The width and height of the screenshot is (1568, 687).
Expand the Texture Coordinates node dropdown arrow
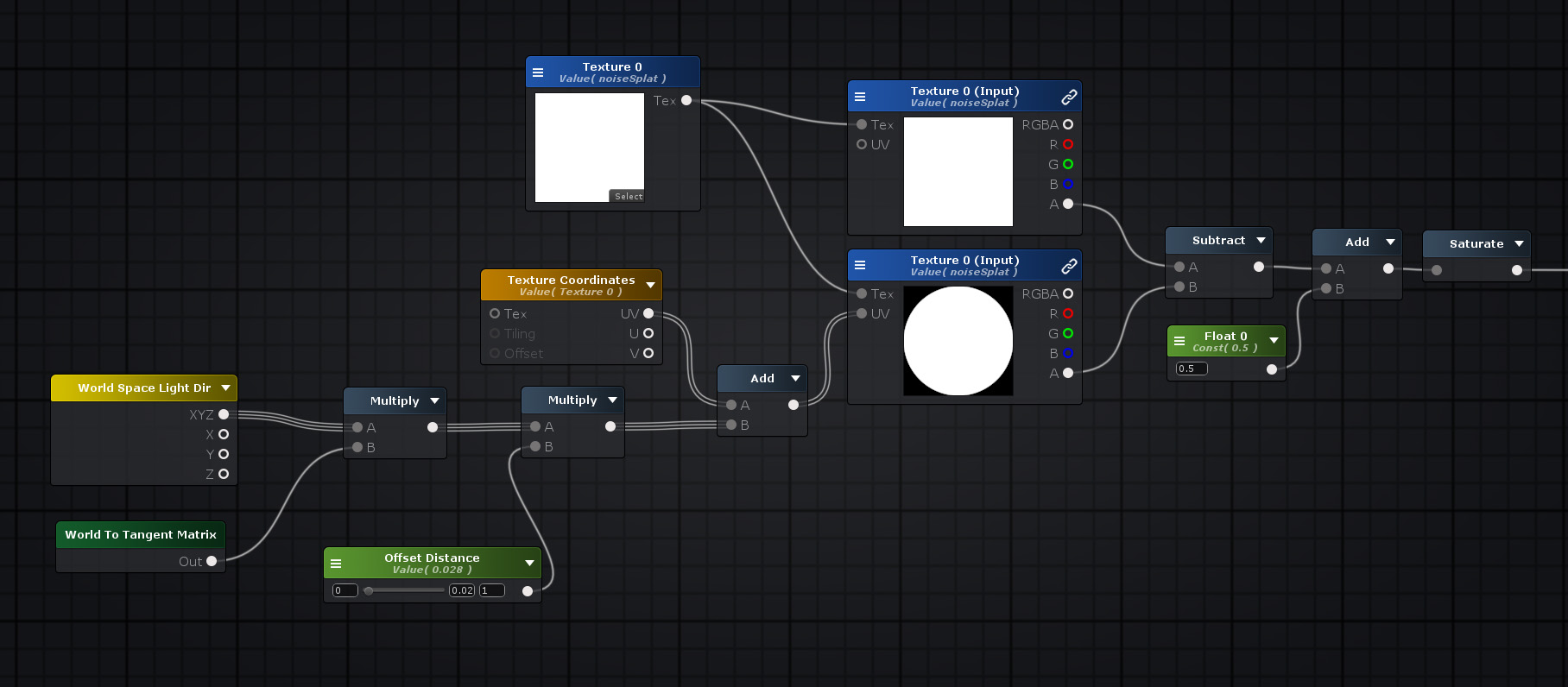click(x=650, y=285)
